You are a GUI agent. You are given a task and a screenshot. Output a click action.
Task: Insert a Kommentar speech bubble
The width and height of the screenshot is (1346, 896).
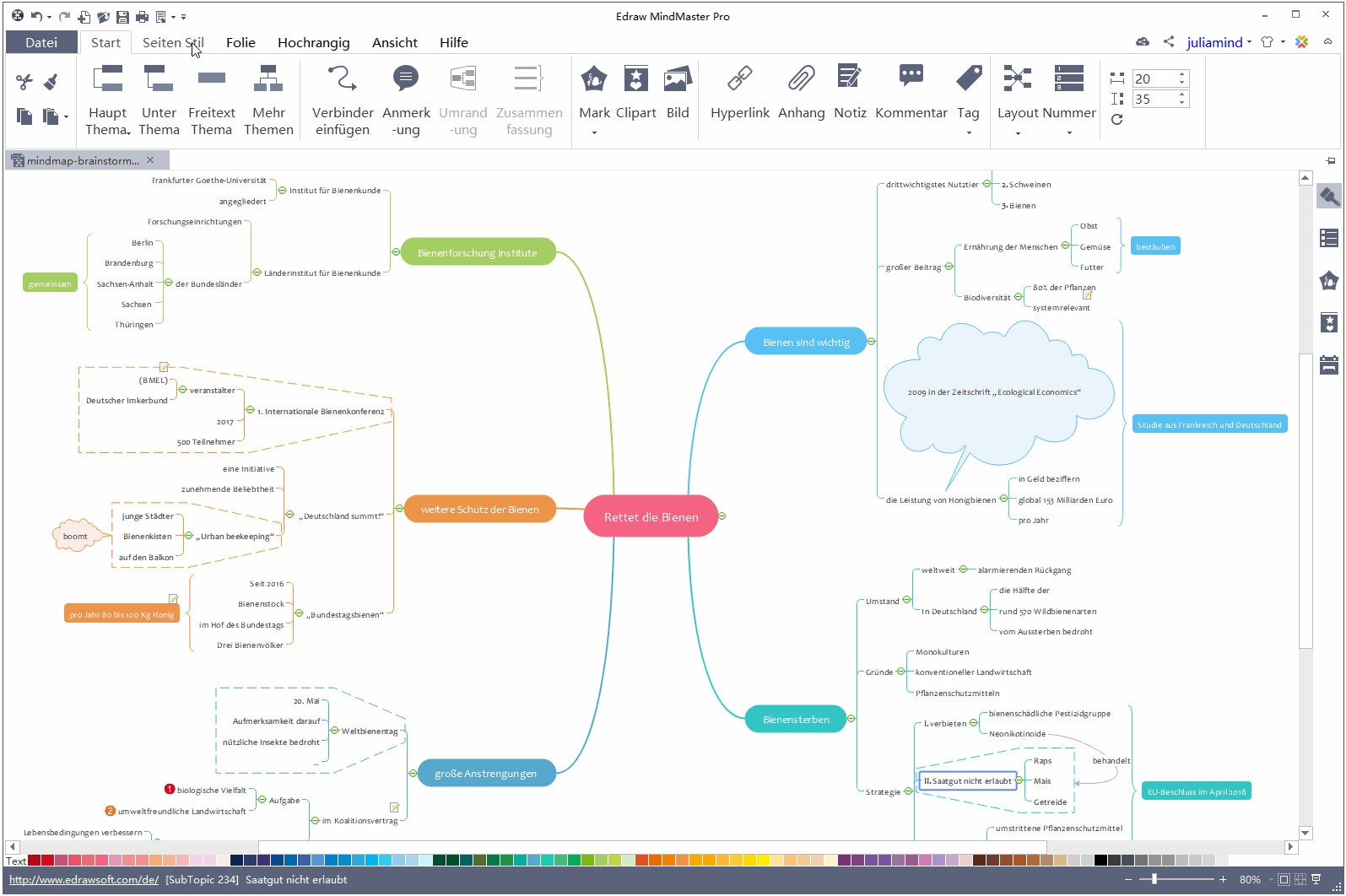(911, 79)
